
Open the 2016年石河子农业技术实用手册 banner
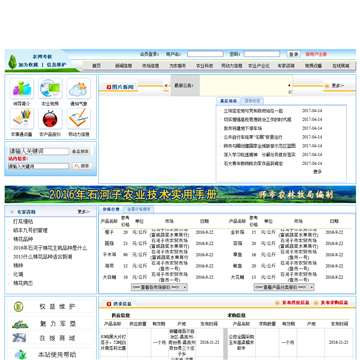180,194
